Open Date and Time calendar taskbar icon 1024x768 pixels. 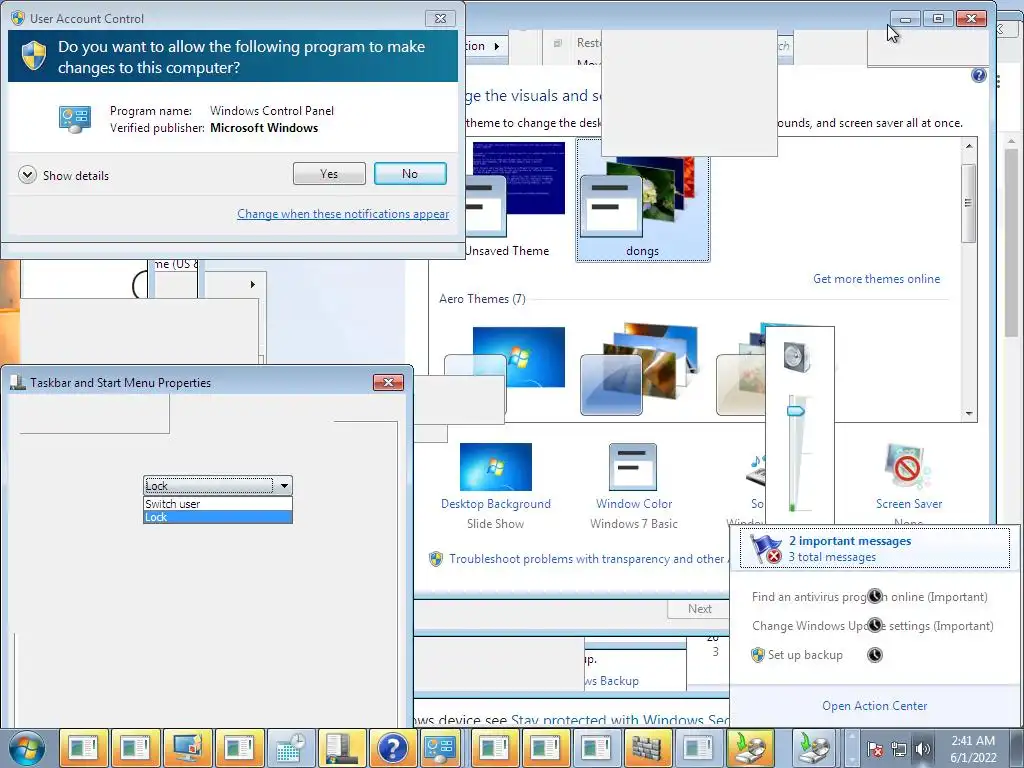coord(291,748)
